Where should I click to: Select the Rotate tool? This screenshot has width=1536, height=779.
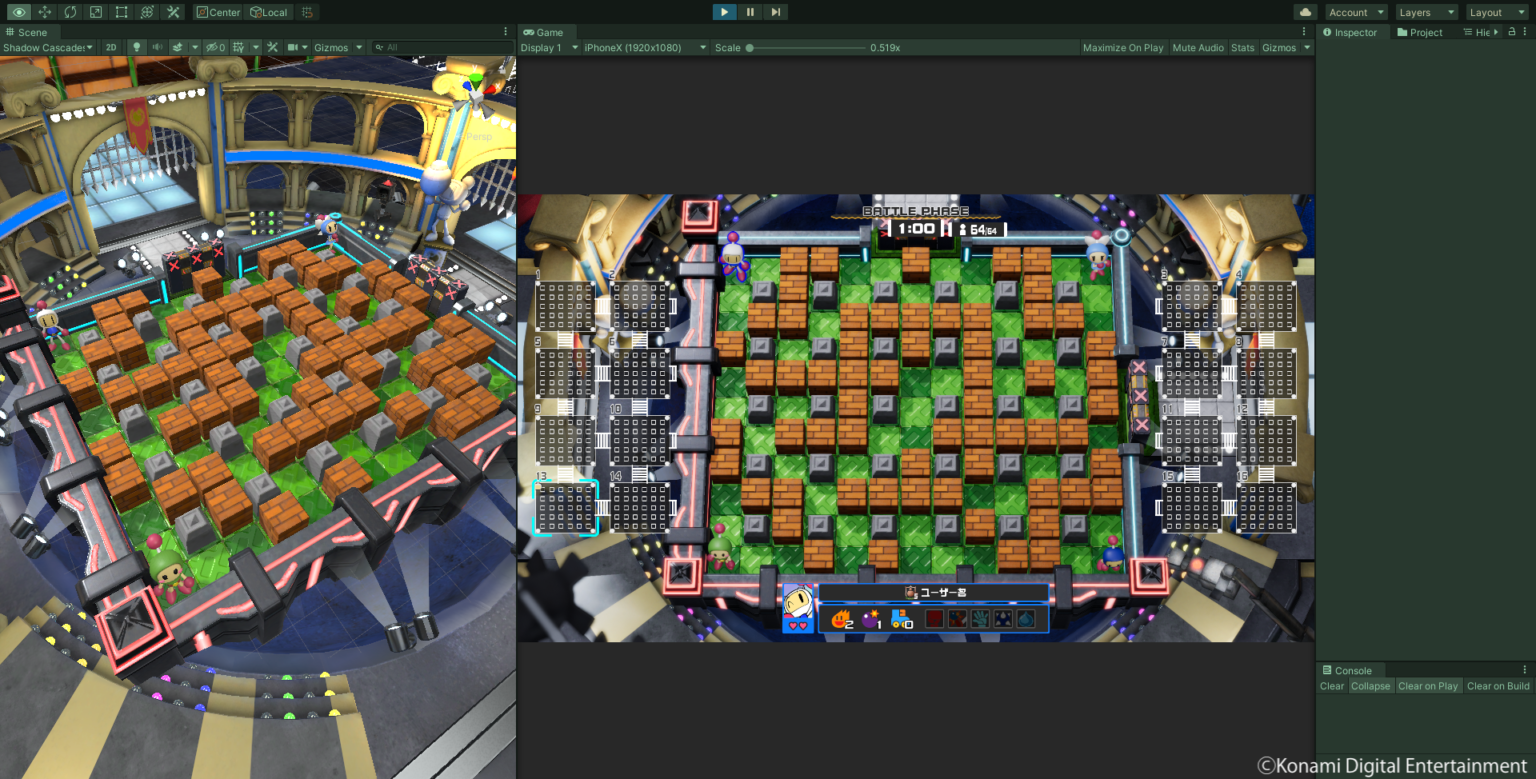[70, 12]
